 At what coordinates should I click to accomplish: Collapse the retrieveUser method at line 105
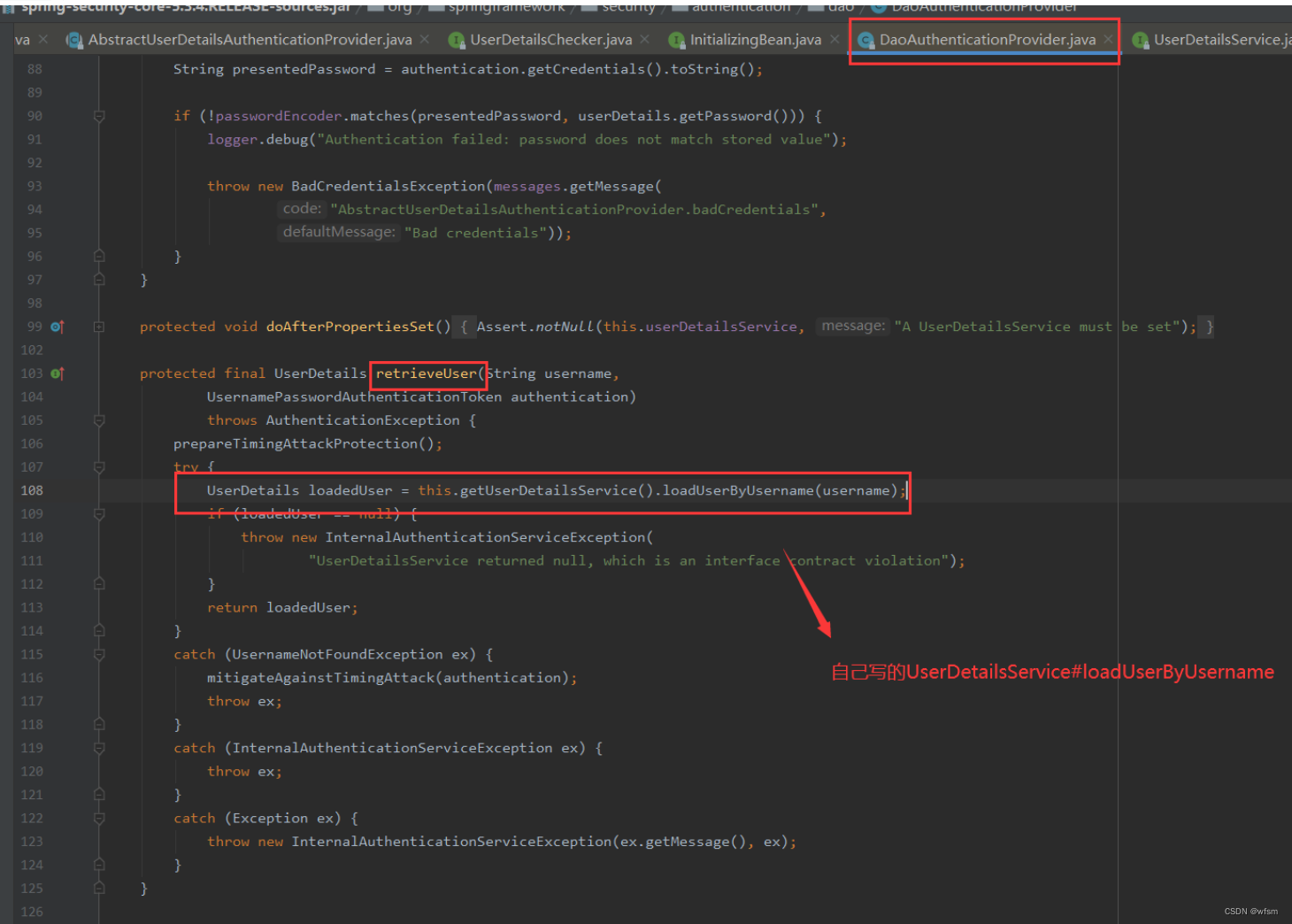click(99, 420)
